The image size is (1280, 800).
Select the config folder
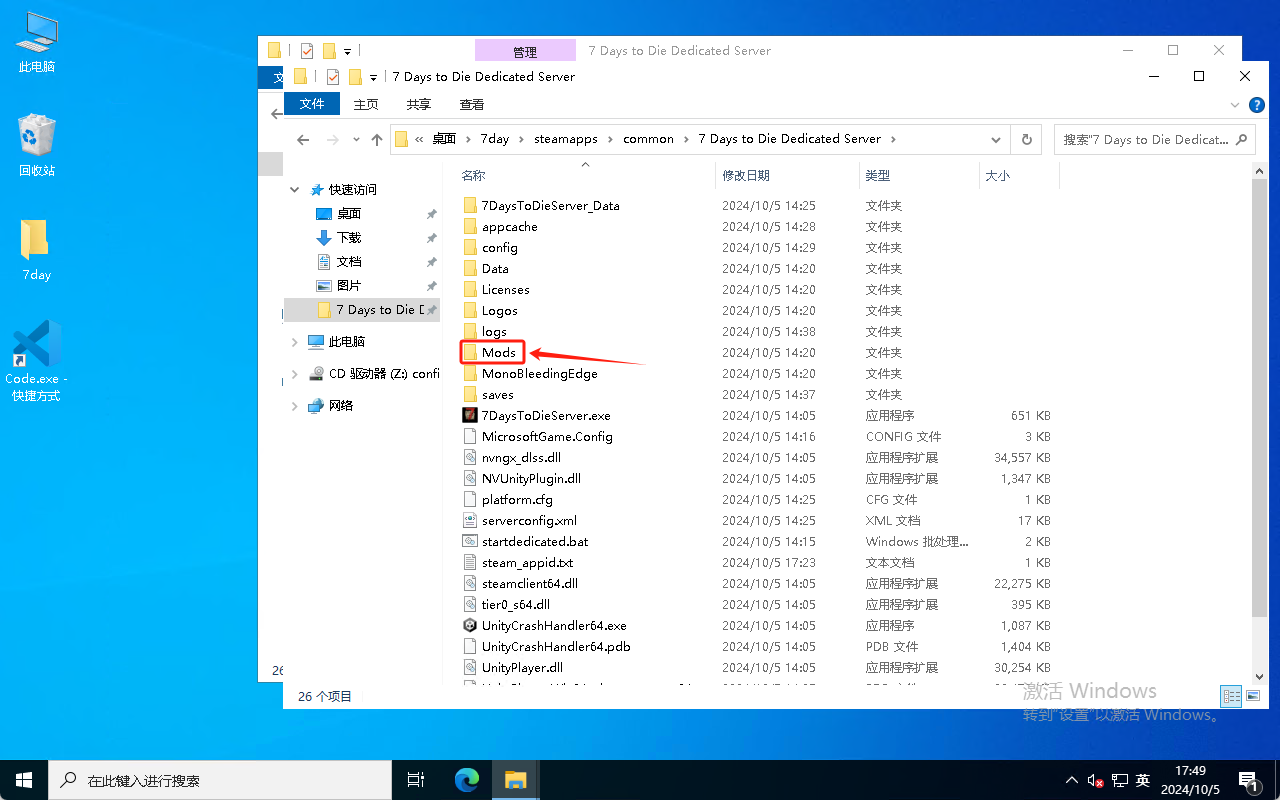[x=499, y=247]
